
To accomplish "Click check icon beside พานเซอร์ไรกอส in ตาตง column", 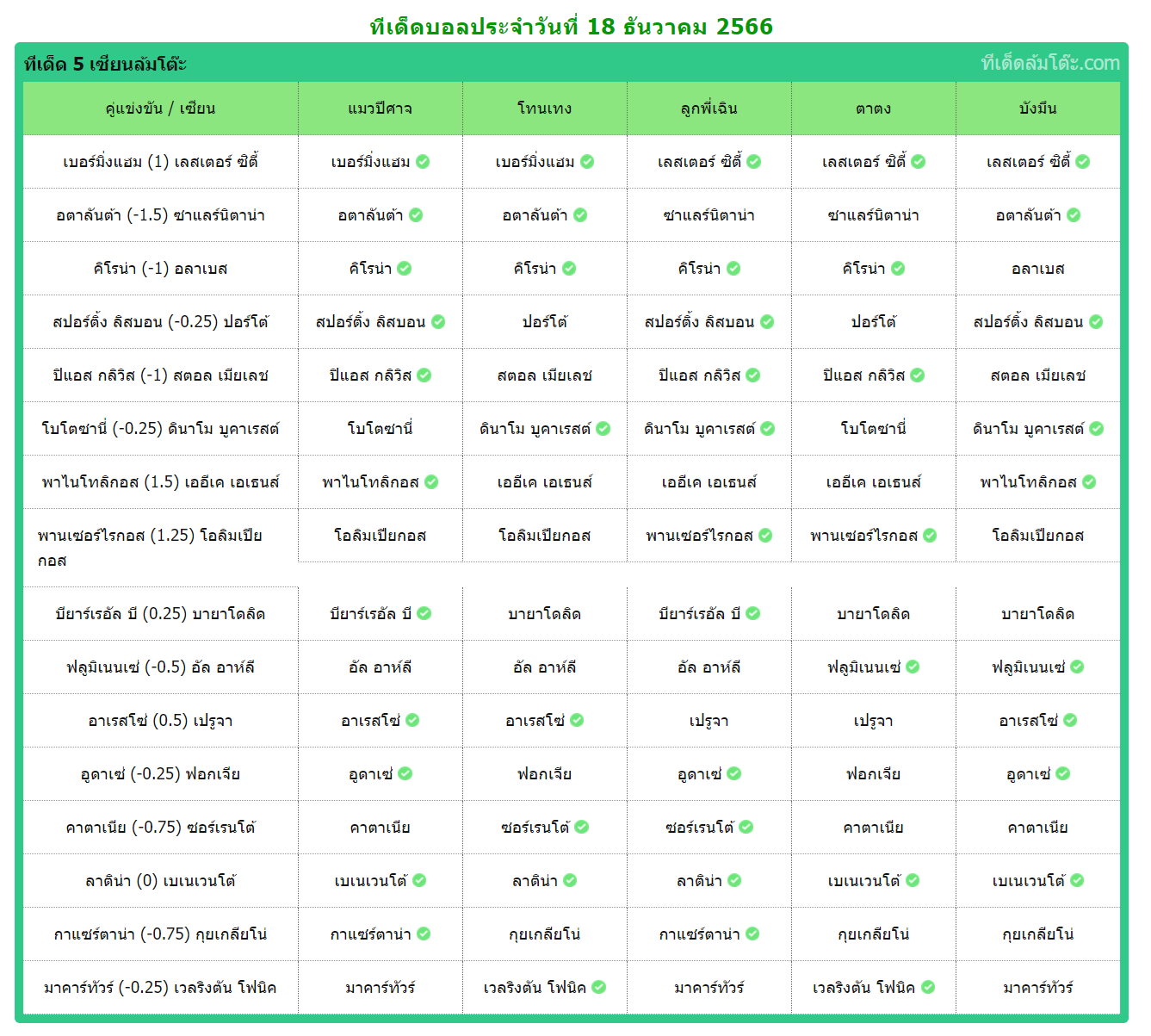I will (930, 536).
